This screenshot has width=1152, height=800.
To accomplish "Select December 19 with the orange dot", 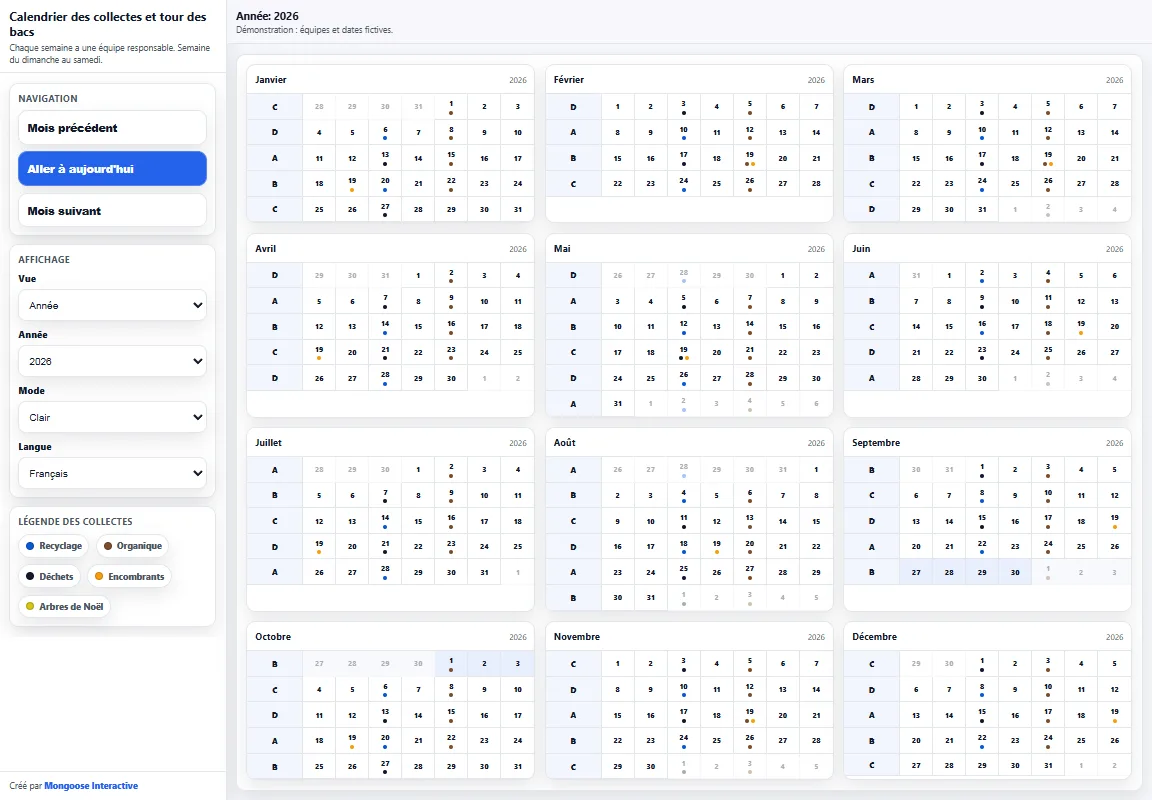I will 1115,715.
